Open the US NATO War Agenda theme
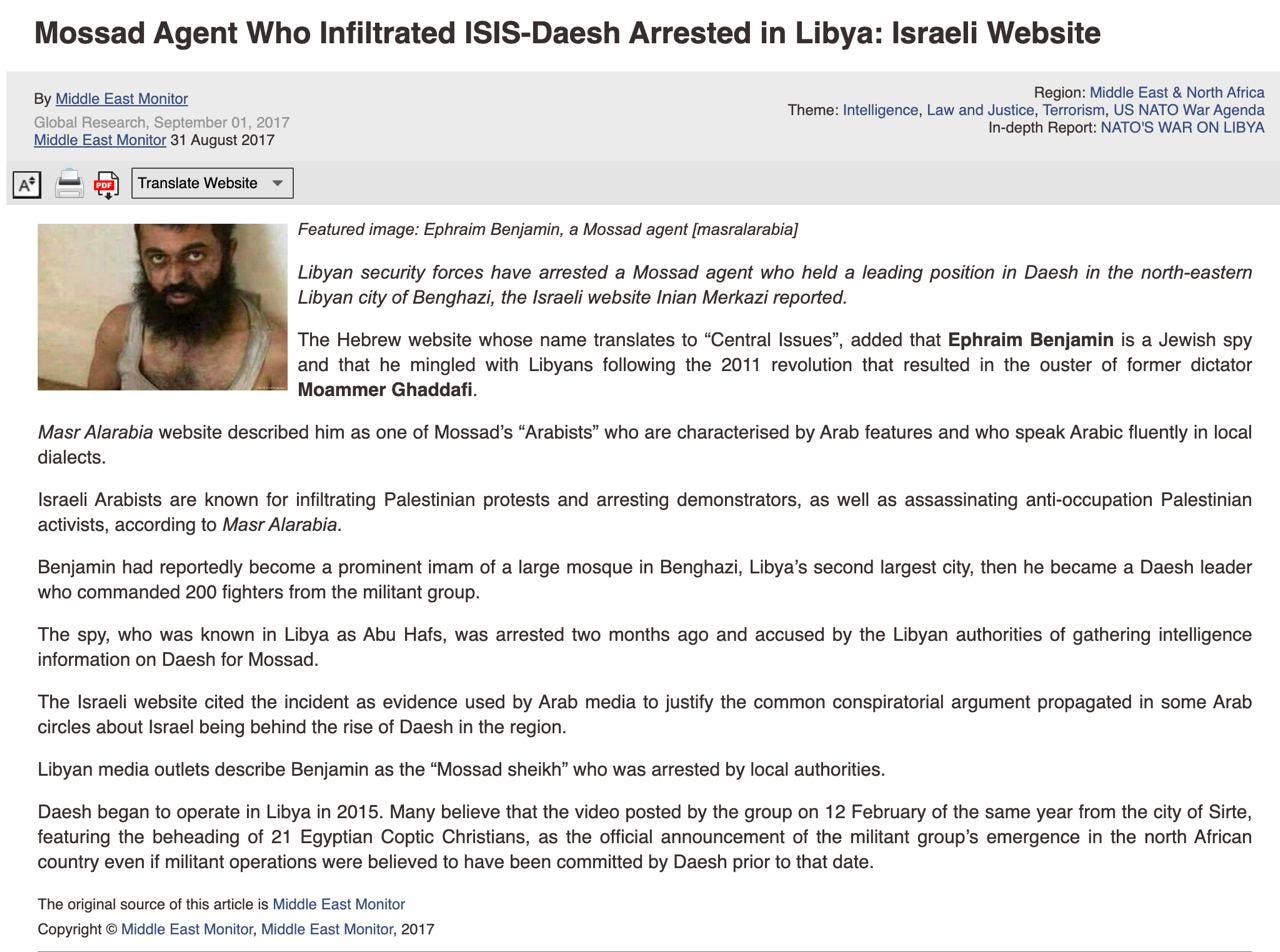Viewport: 1280px width, 952px height. [x=1189, y=110]
